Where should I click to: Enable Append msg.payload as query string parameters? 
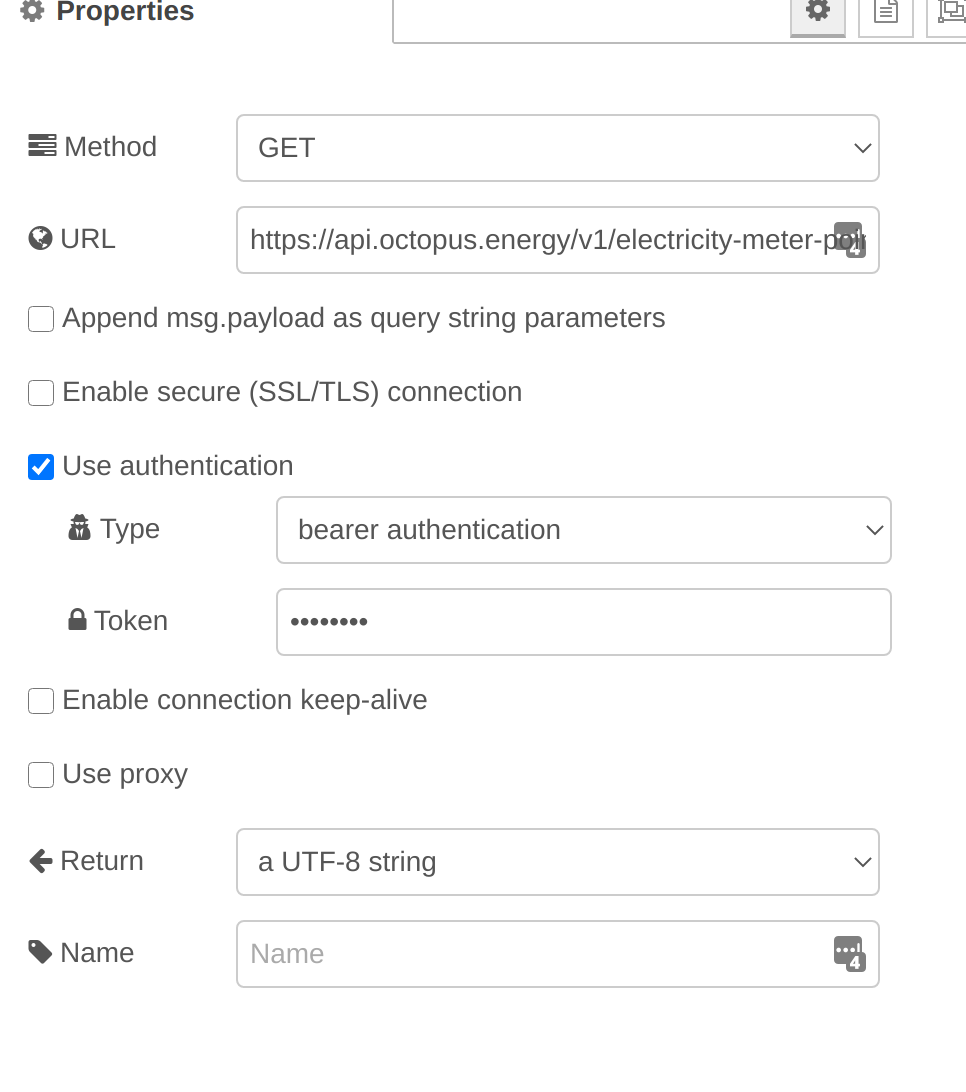pos(41,319)
